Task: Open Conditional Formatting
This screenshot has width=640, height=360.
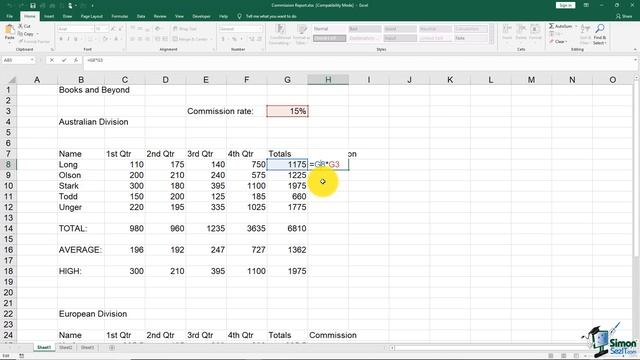Action: (280, 34)
